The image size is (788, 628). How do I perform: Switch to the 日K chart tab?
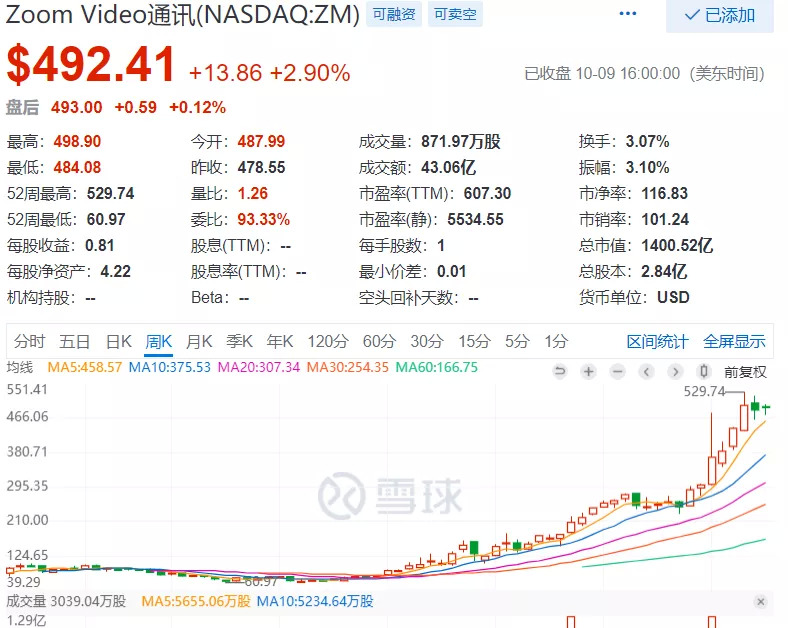119,342
